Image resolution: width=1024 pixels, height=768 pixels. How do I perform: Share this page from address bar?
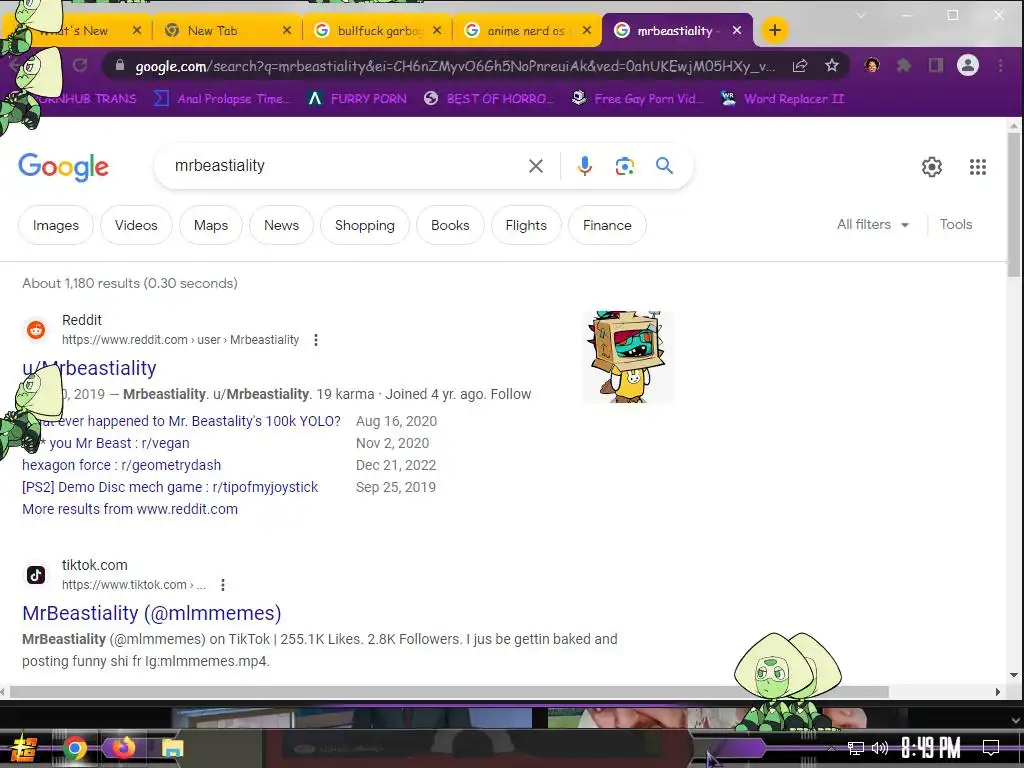[x=800, y=65]
